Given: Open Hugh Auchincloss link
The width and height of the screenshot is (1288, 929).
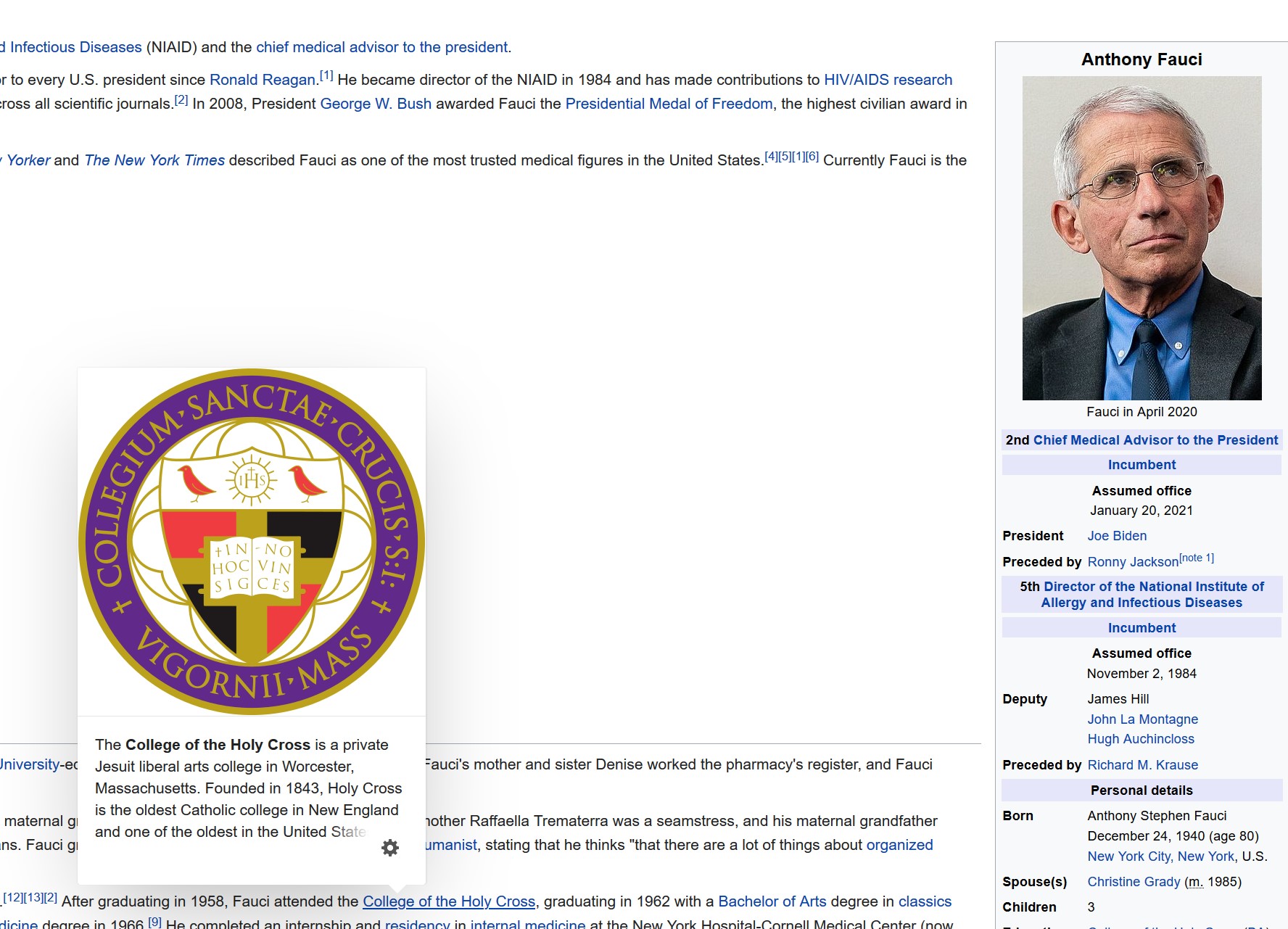Looking at the screenshot, I should [x=1140, y=739].
